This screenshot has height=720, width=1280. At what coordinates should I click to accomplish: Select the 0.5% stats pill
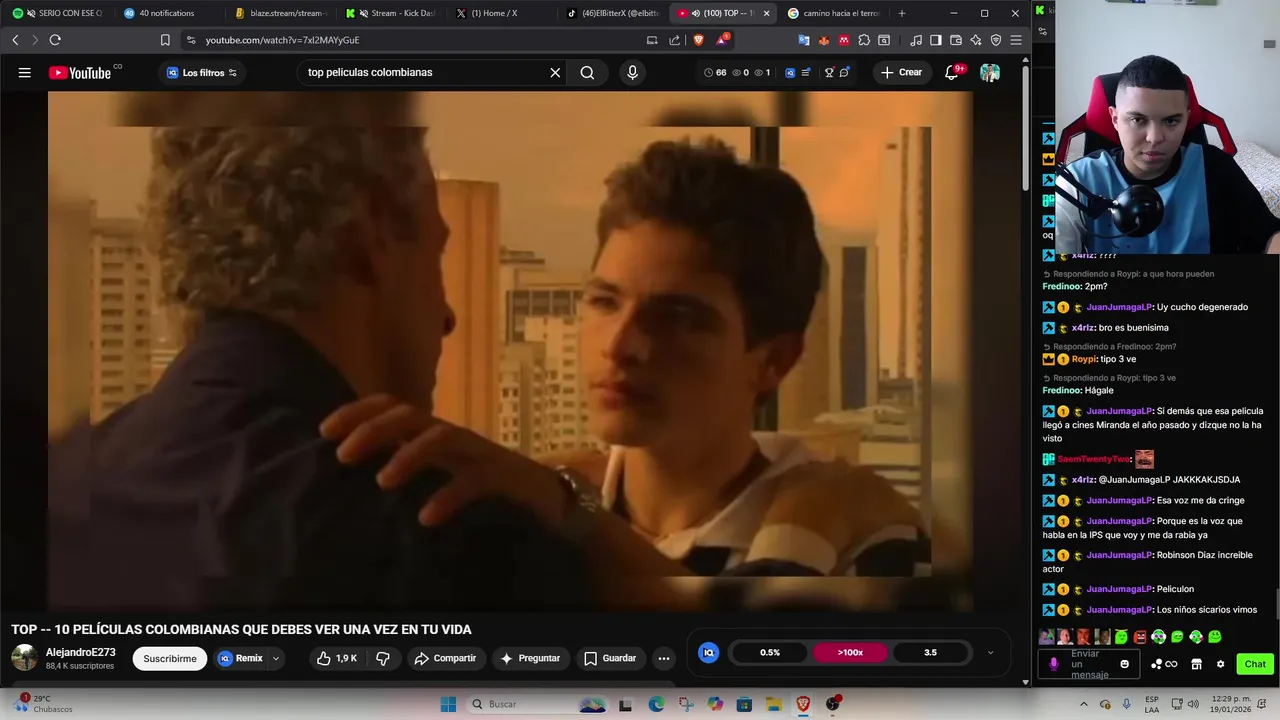770,652
